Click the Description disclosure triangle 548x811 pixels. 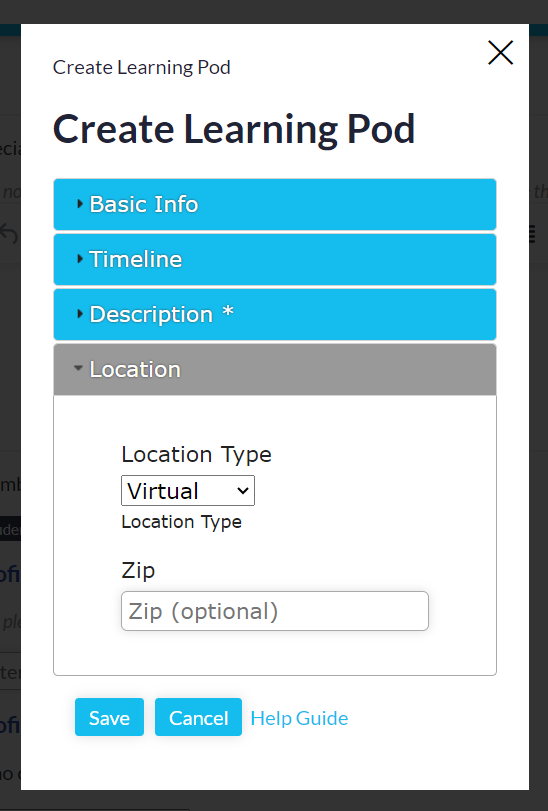pos(80,313)
